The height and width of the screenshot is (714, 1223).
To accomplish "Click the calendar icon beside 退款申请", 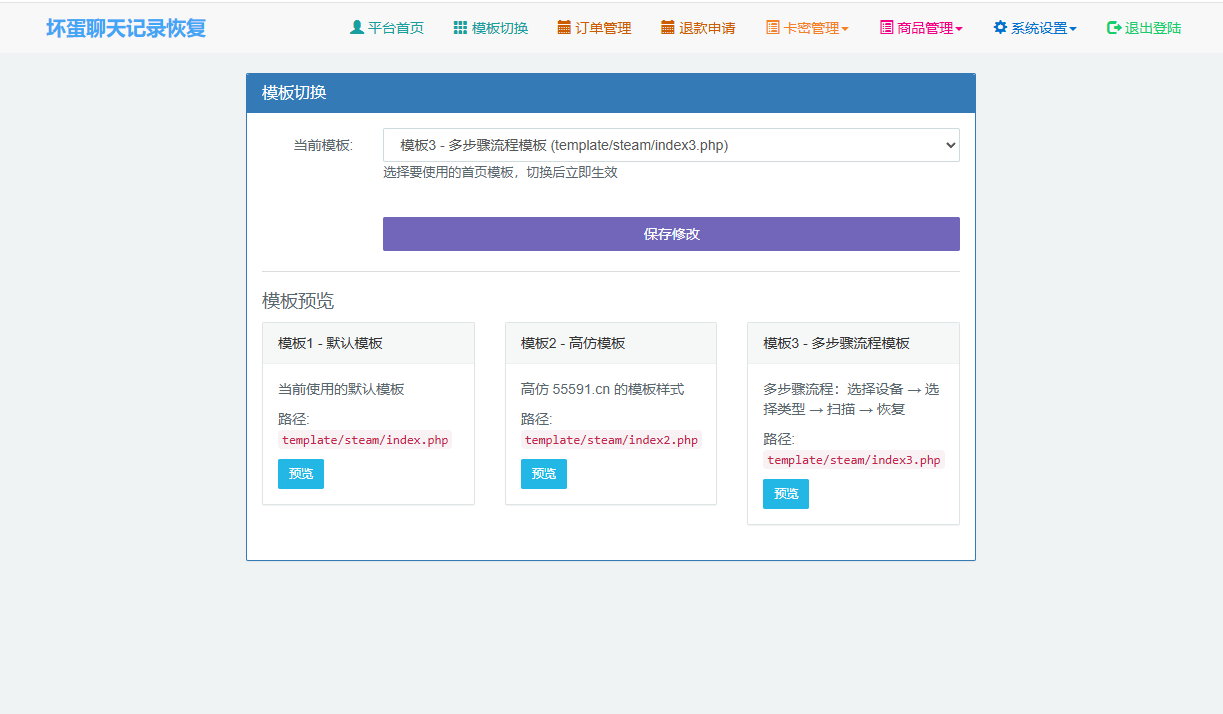I will point(668,28).
